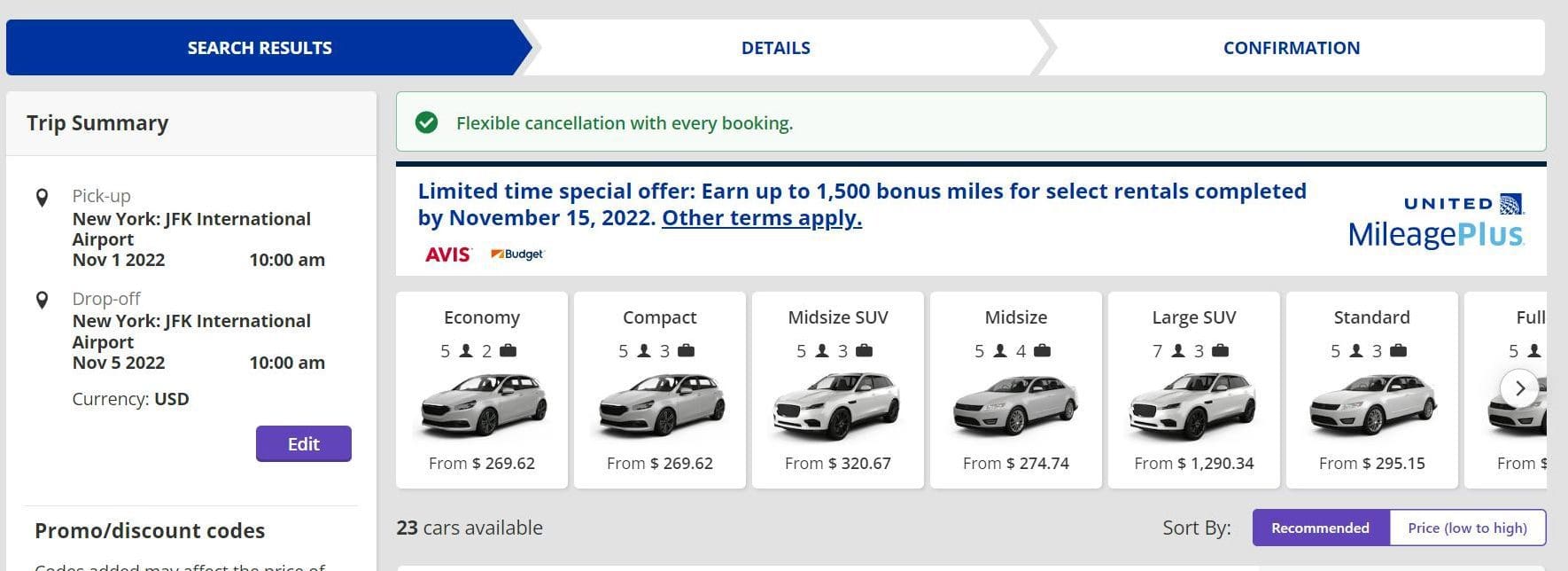This screenshot has height=571, width=1568.
Task: Click the Budget logo
Action: coord(517,254)
